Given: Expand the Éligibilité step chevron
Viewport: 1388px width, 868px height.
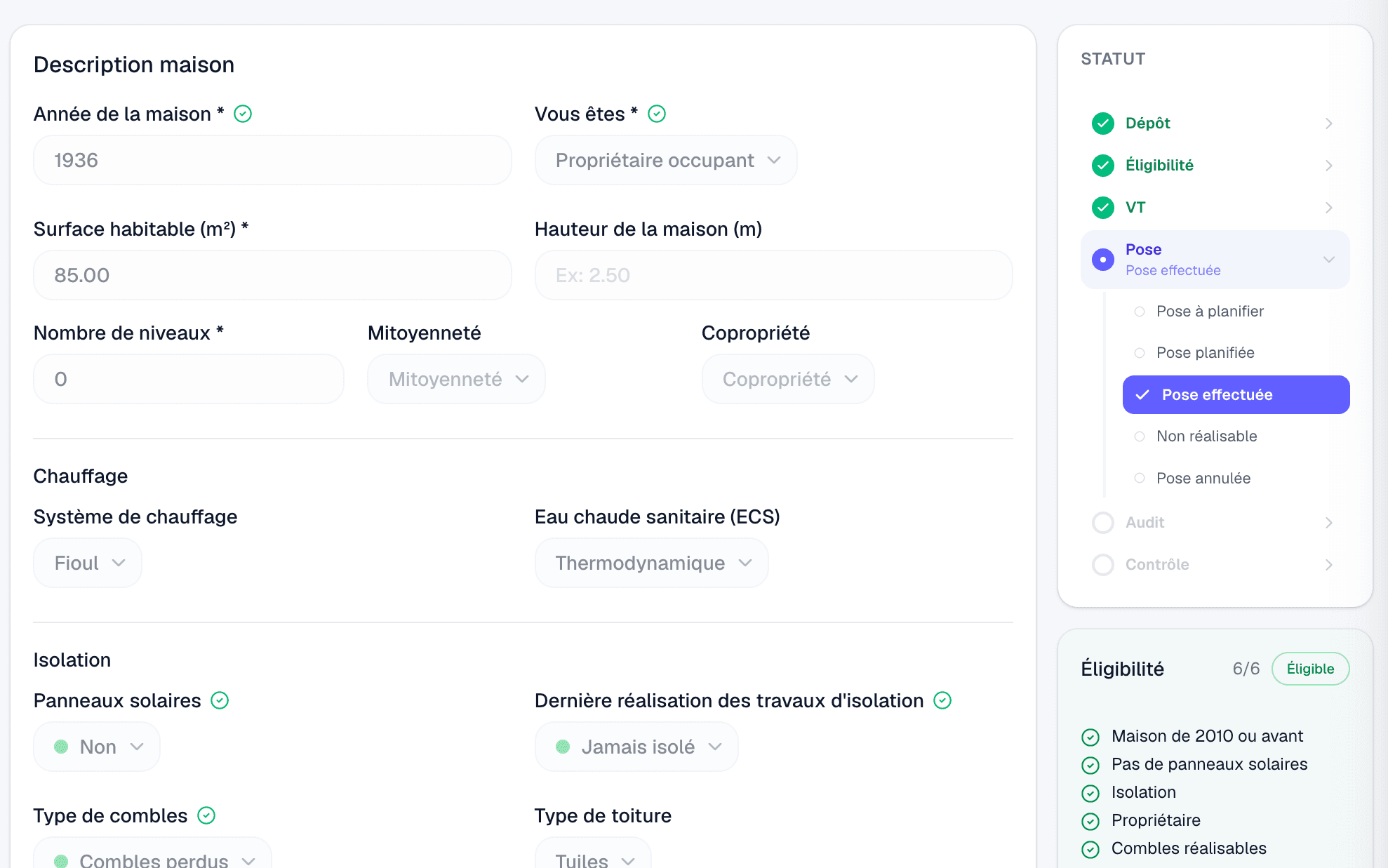Looking at the screenshot, I should click(1329, 166).
